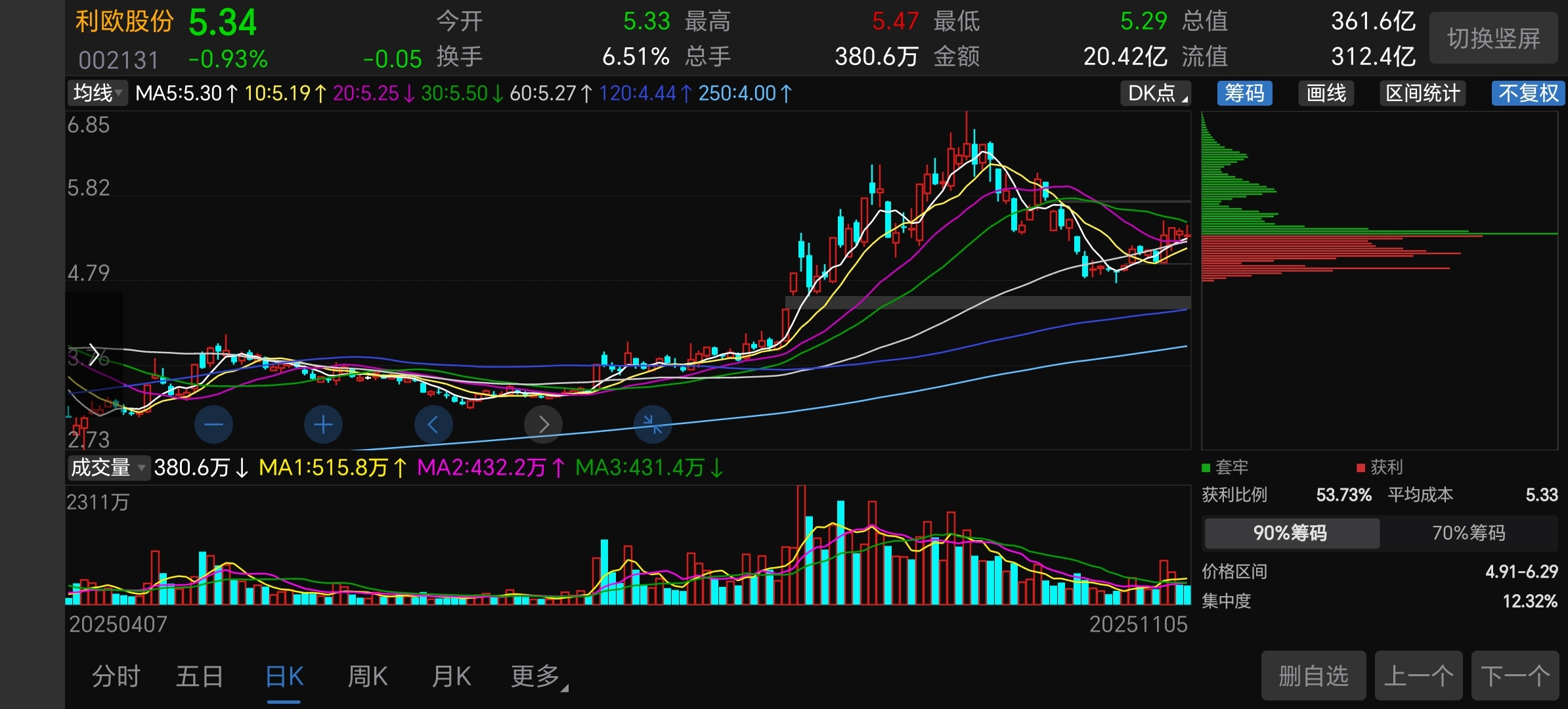Select the 70%筹码 option

[x=1469, y=533]
